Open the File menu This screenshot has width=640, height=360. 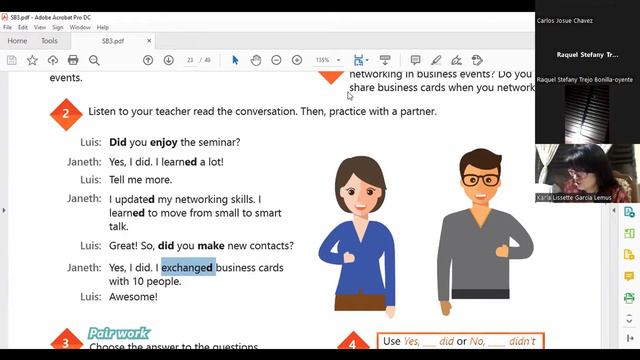click(x=7, y=27)
